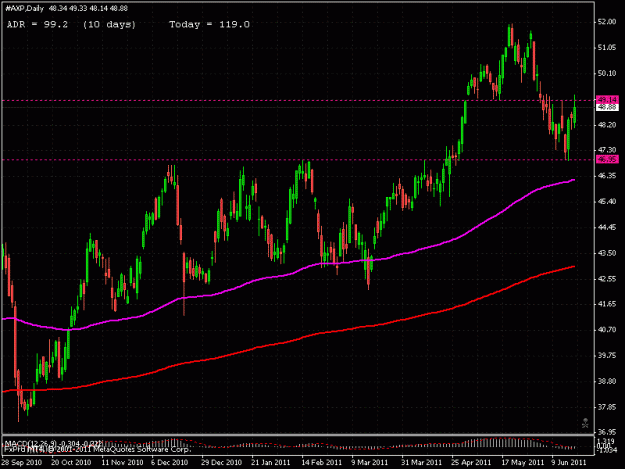Image resolution: width=625 pixels, height=469 pixels.
Task: Click the 6 Dec 2010 date label
Action: 169,463
